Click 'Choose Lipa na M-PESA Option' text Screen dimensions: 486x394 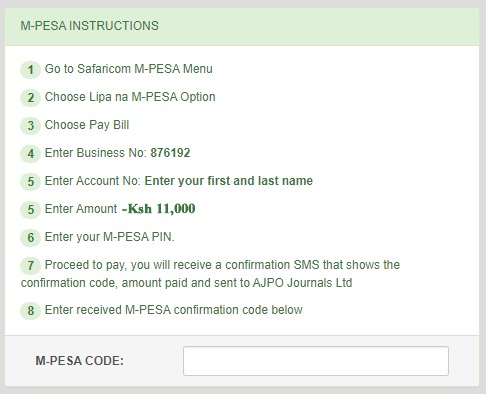coord(130,97)
